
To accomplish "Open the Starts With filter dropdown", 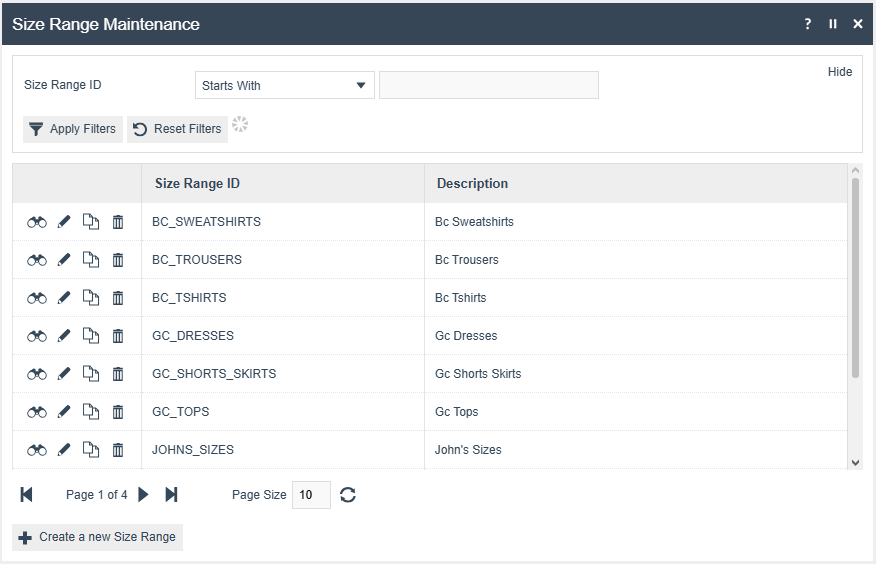I will pos(284,85).
